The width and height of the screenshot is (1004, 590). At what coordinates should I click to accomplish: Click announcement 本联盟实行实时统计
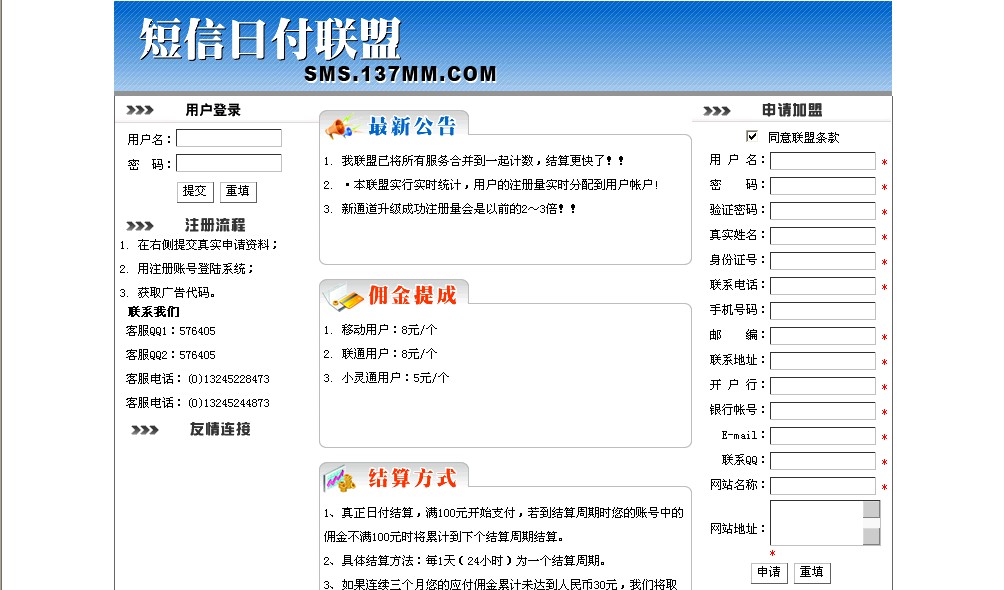point(501,185)
